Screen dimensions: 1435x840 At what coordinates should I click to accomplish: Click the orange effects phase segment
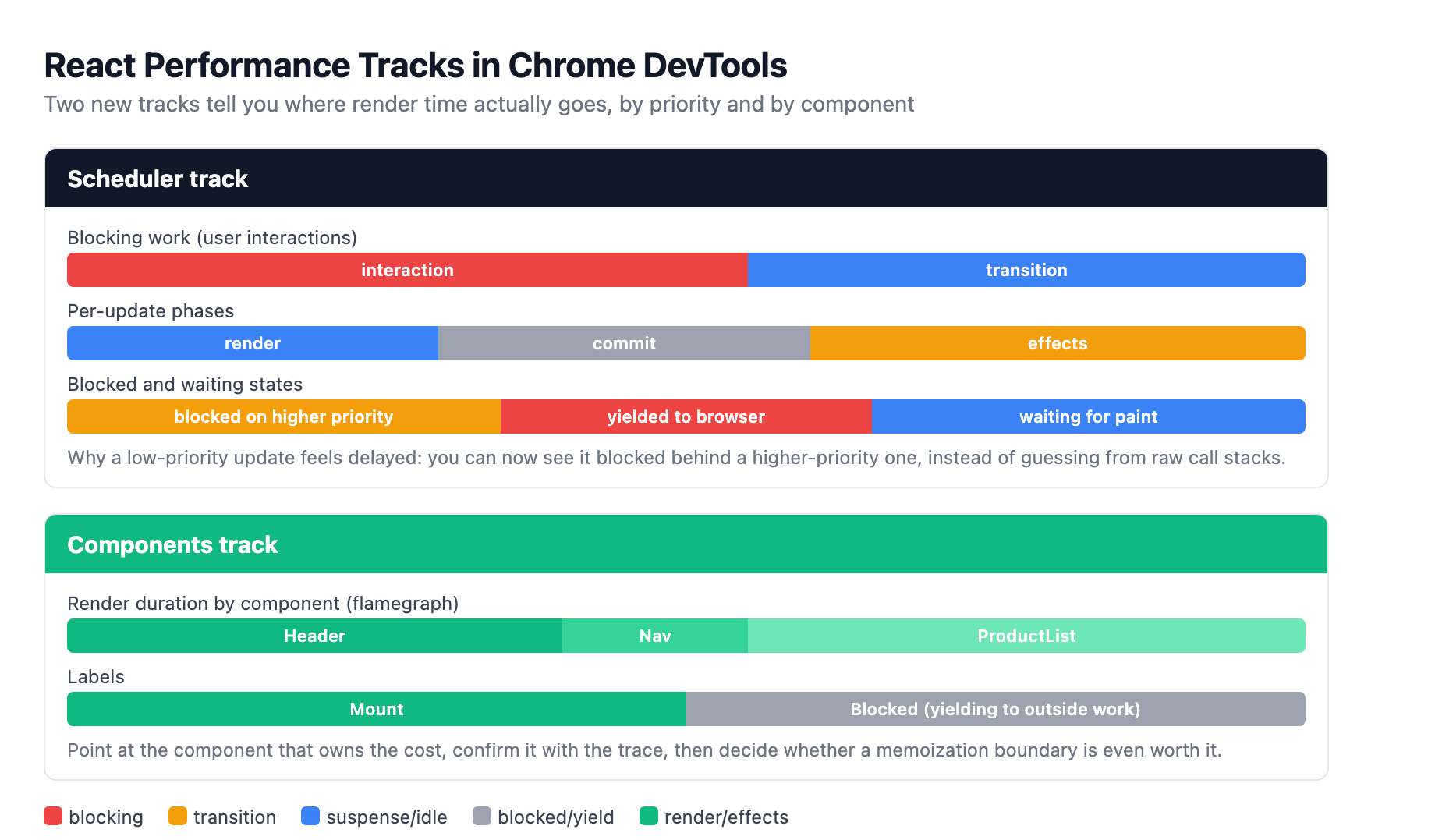pyautogui.click(x=1058, y=343)
